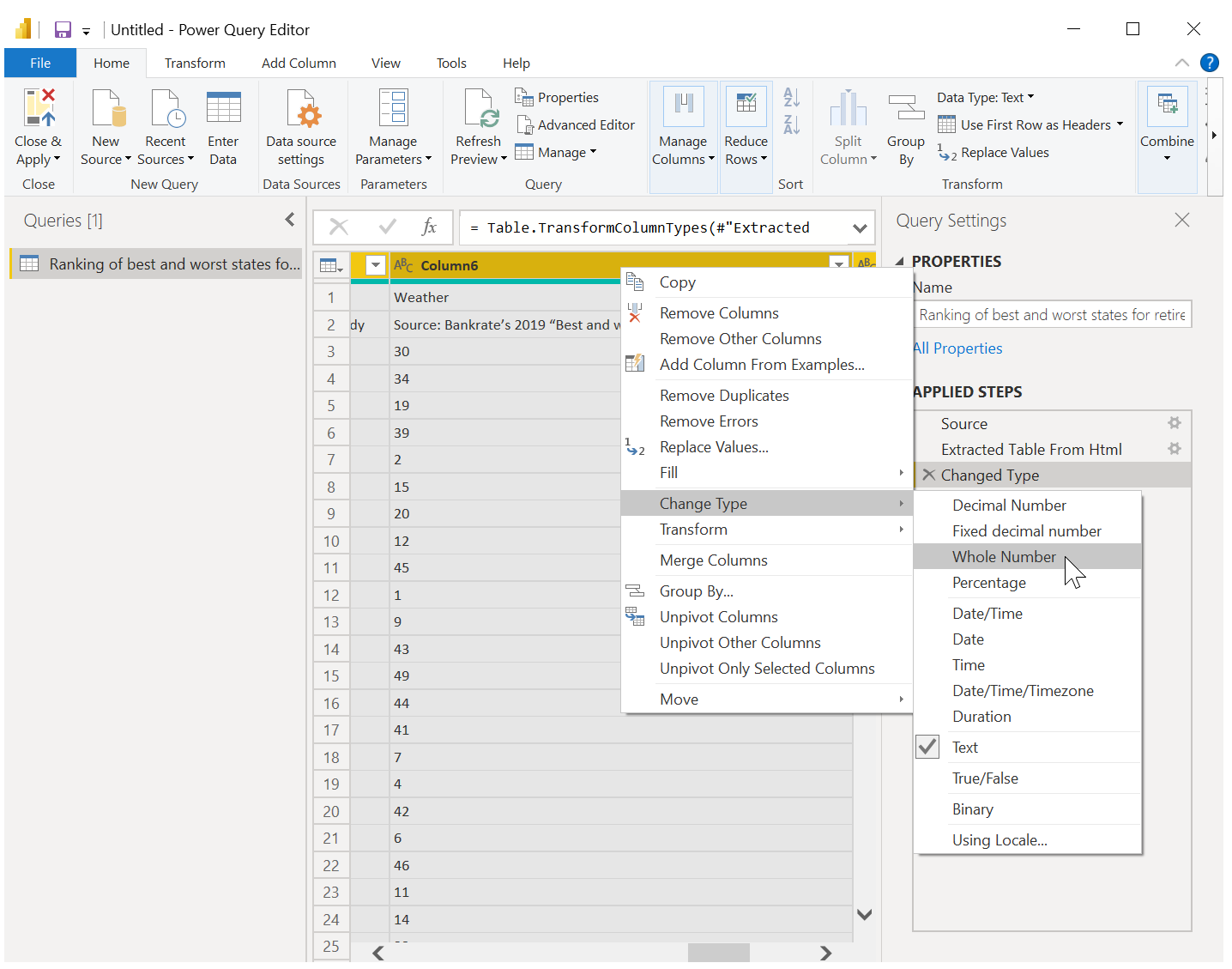Open Manage Parameters
The height and width of the screenshot is (969, 1232).
393,129
